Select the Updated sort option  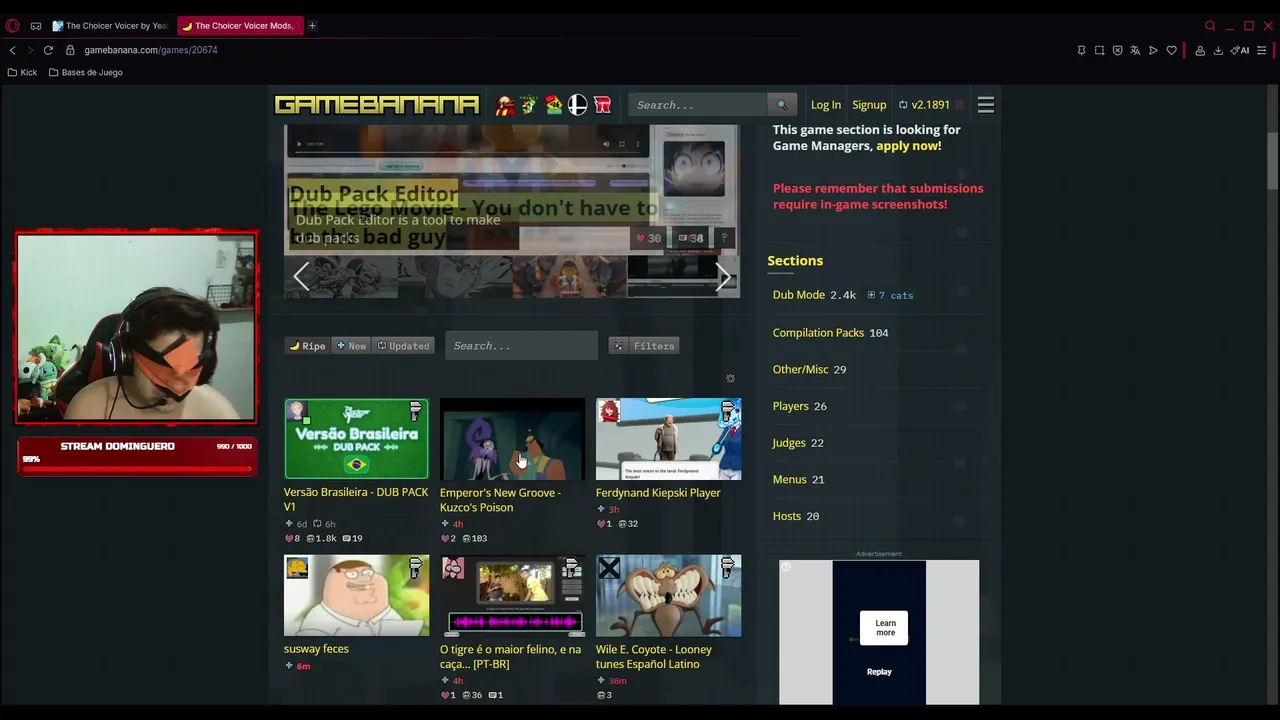[x=403, y=346]
